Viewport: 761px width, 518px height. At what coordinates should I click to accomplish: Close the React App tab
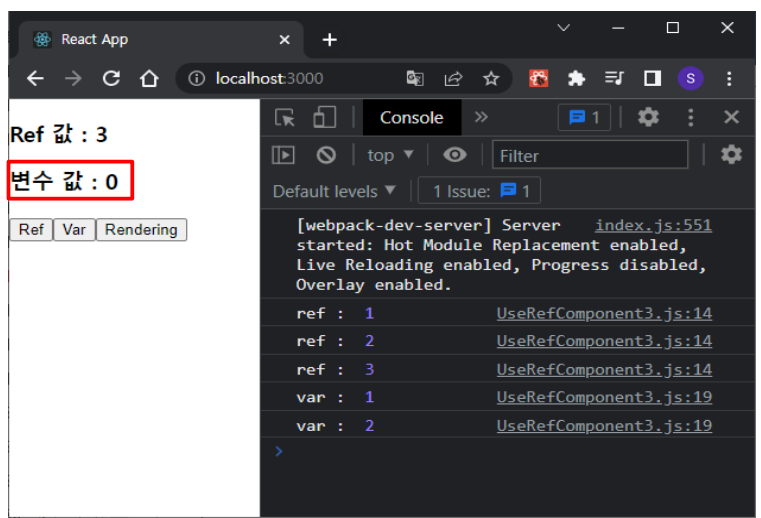coord(284,39)
